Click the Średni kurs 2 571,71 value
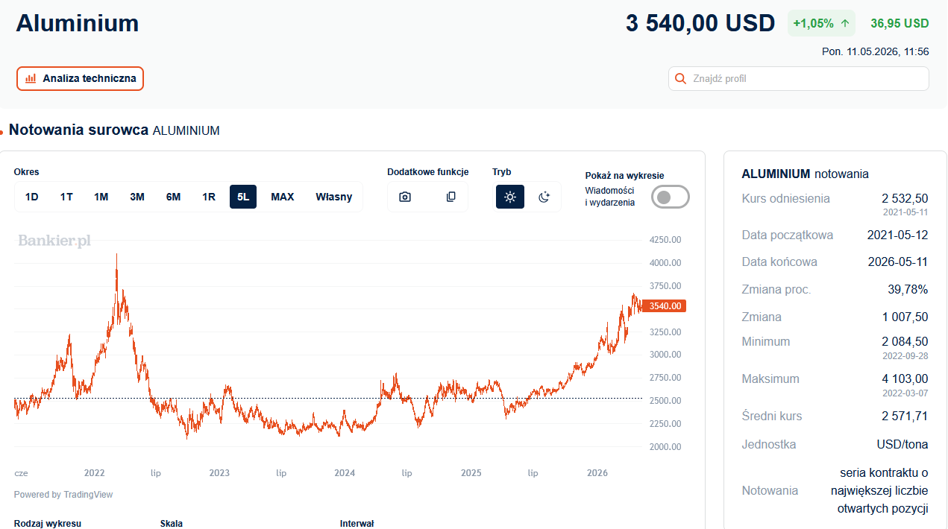 [x=904, y=416]
